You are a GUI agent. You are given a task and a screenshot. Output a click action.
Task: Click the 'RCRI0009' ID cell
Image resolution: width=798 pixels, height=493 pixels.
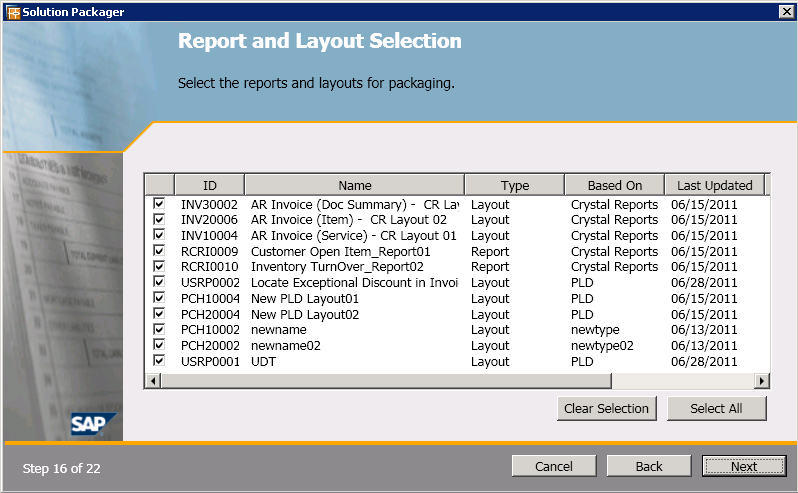[210, 251]
